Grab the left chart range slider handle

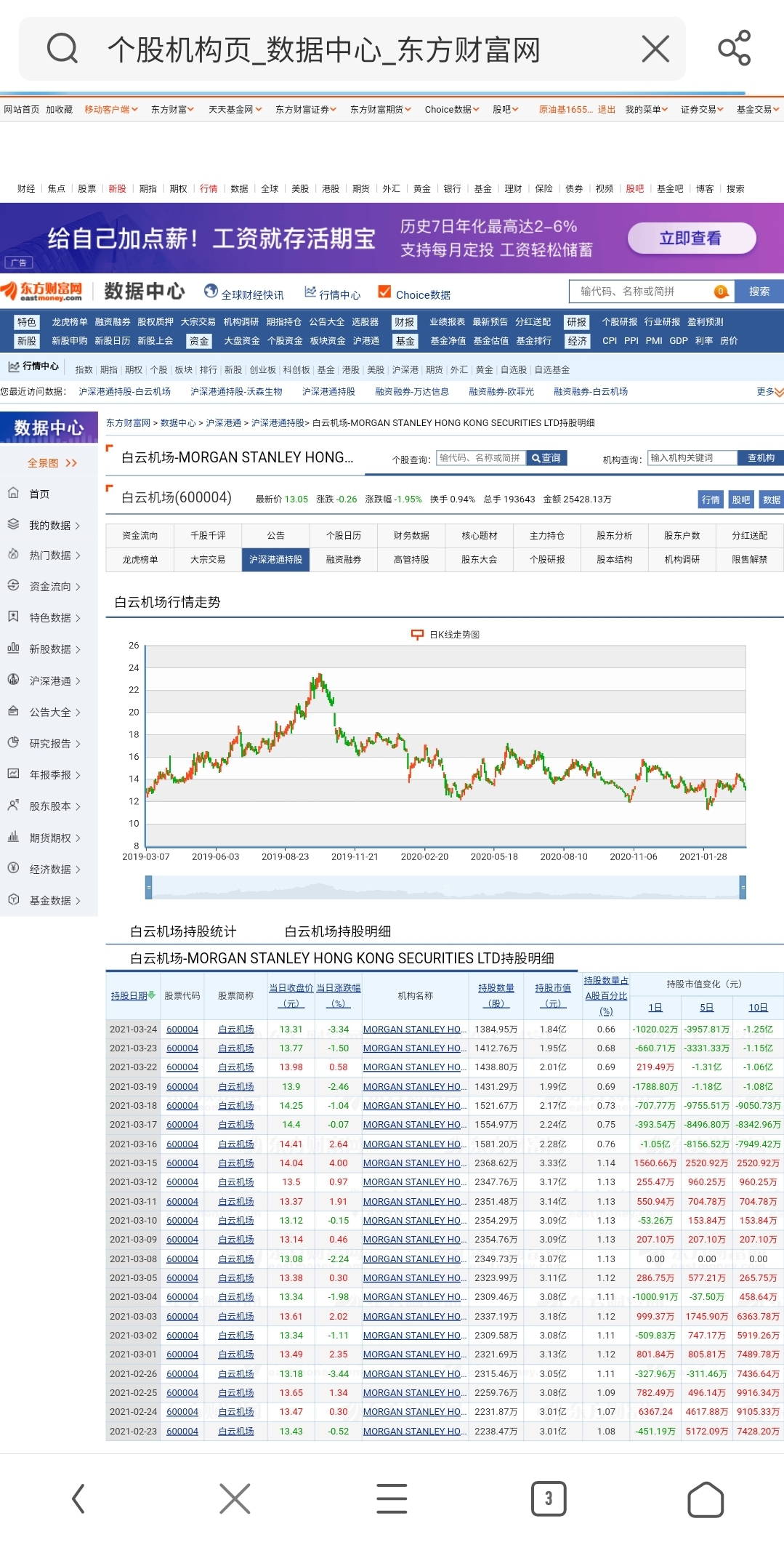pyautogui.click(x=148, y=887)
